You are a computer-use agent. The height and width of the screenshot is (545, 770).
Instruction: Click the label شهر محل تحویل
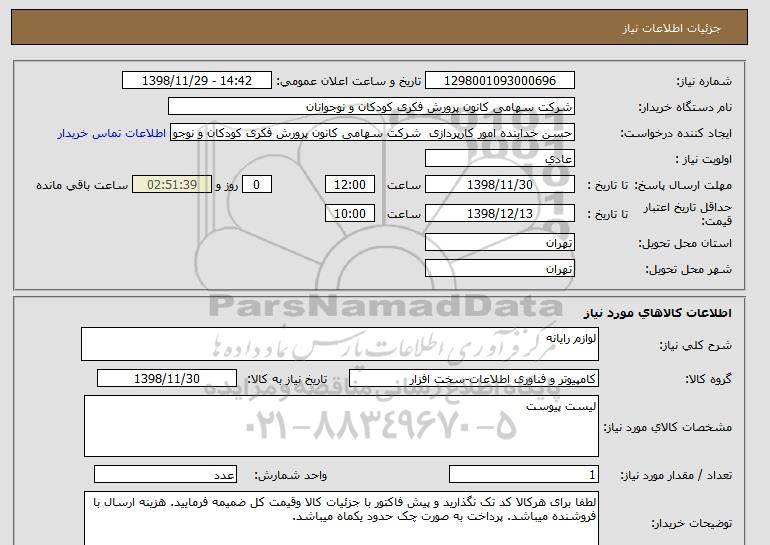click(x=688, y=270)
